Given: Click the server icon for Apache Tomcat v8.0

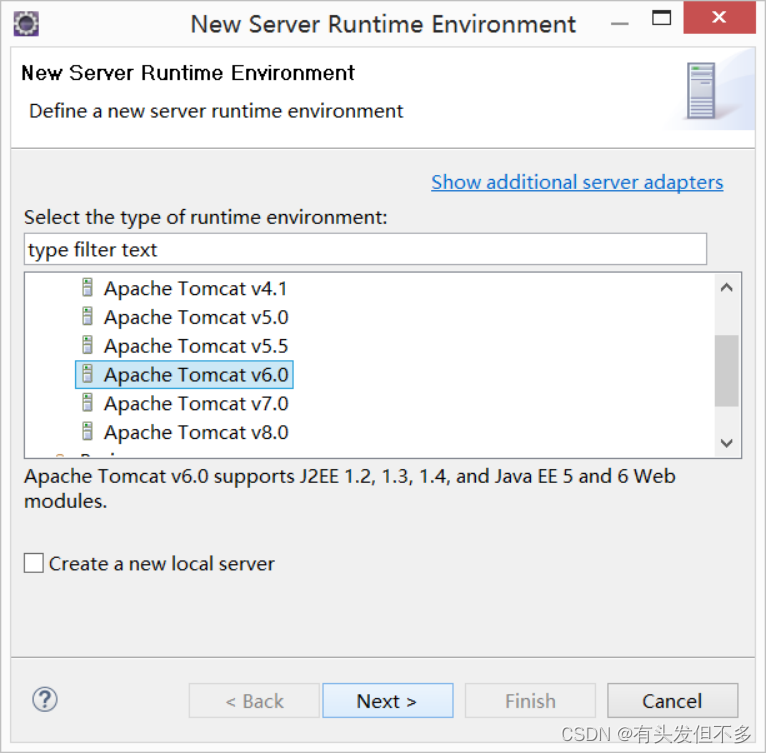Looking at the screenshot, I should click(87, 432).
